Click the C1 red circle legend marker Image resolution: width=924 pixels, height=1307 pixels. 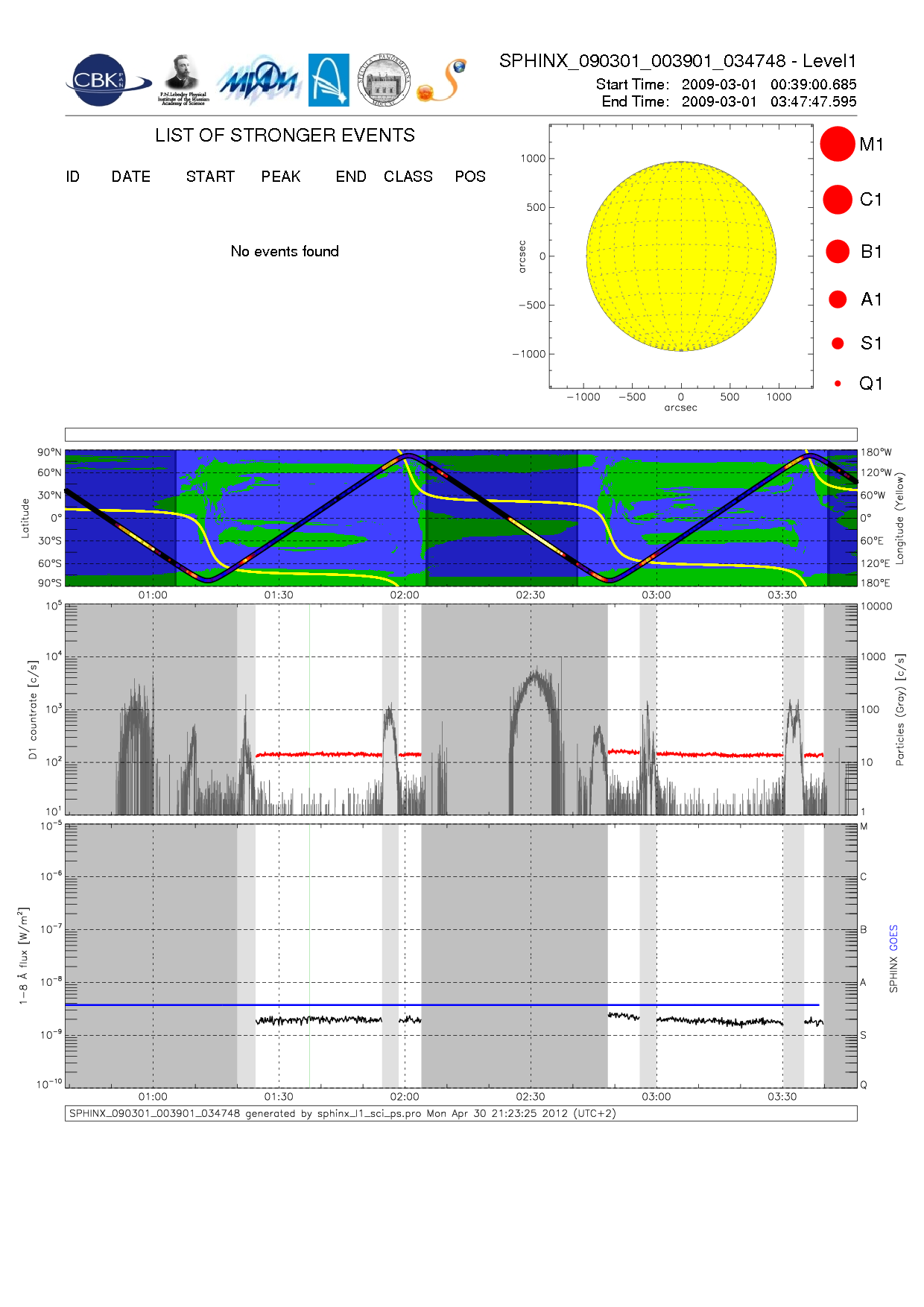coord(837,200)
